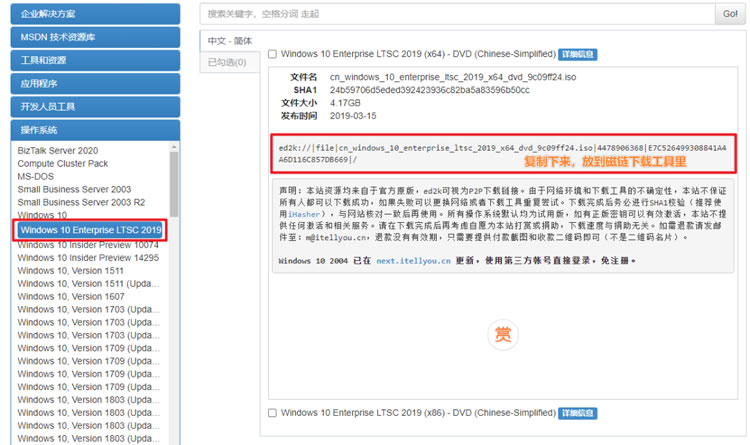
Task: Click the orange 赏 reward icon
Action: point(502,334)
